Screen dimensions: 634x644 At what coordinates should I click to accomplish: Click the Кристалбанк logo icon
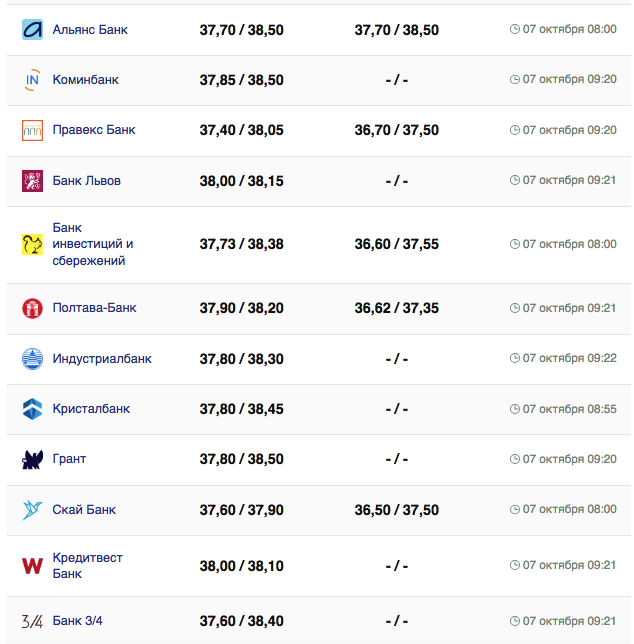pos(32,409)
